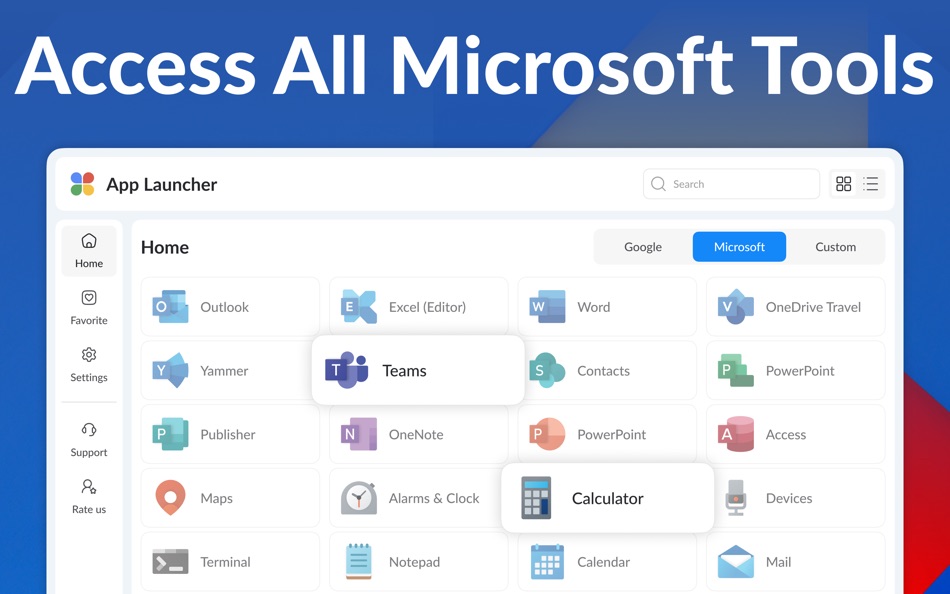Select the Microsoft tab

coord(739,247)
